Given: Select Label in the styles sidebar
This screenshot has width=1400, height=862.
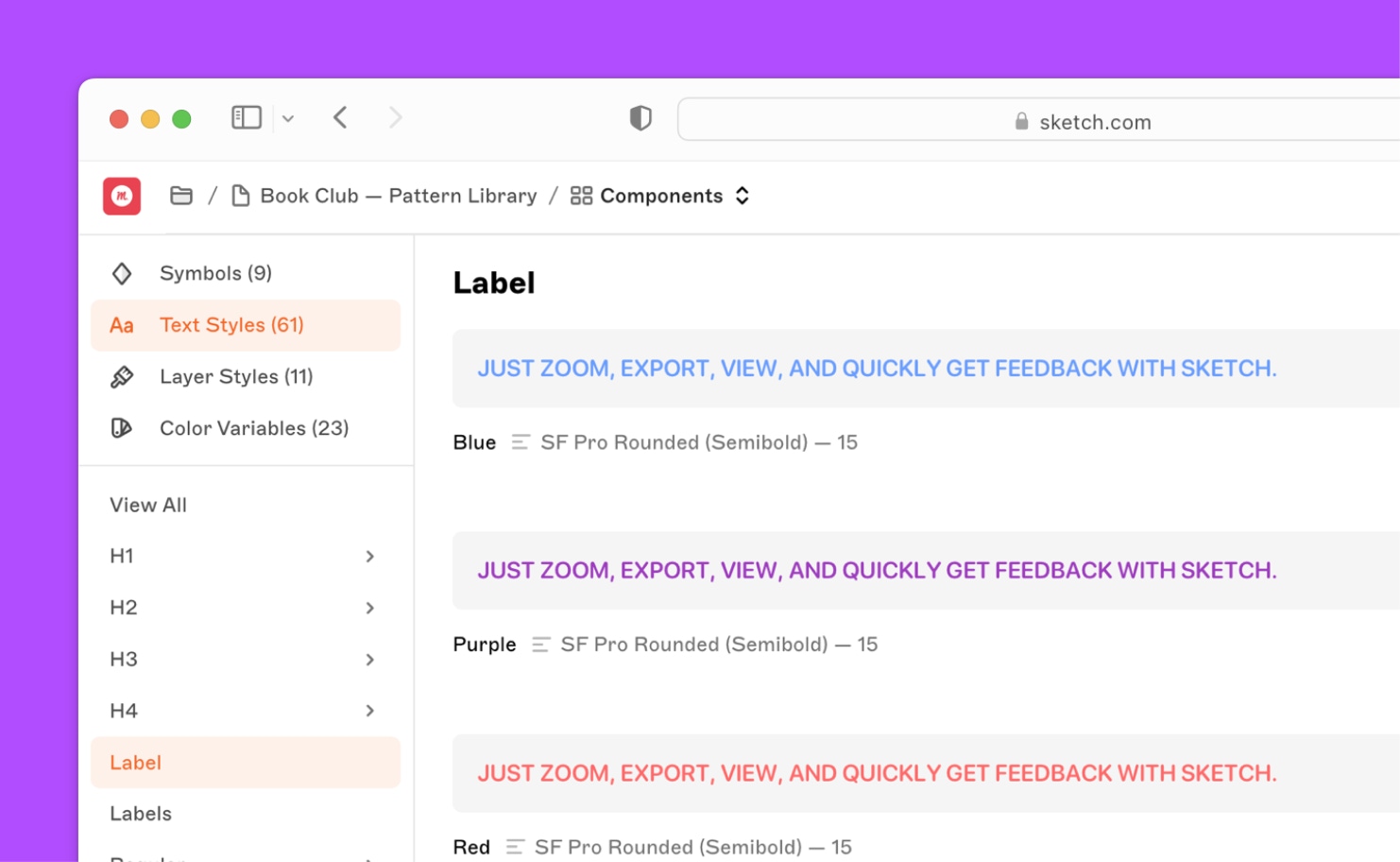Looking at the screenshot, I should click(x=135, y=762).
